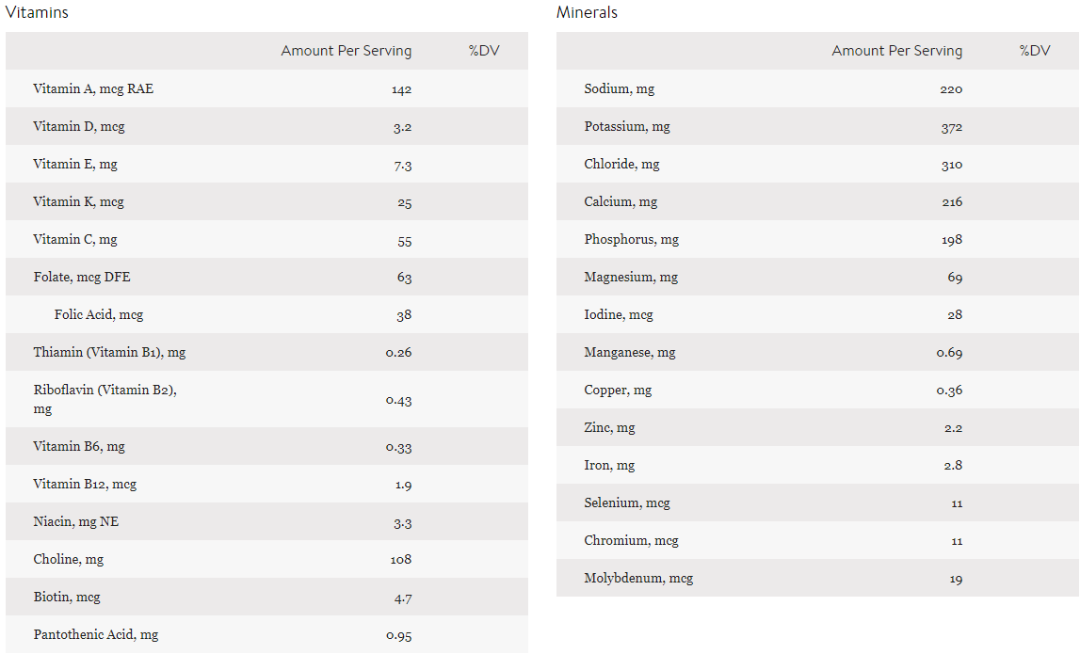Click the %DV header in Minerals table
1080x653 pixels.
coord(1035,51)
